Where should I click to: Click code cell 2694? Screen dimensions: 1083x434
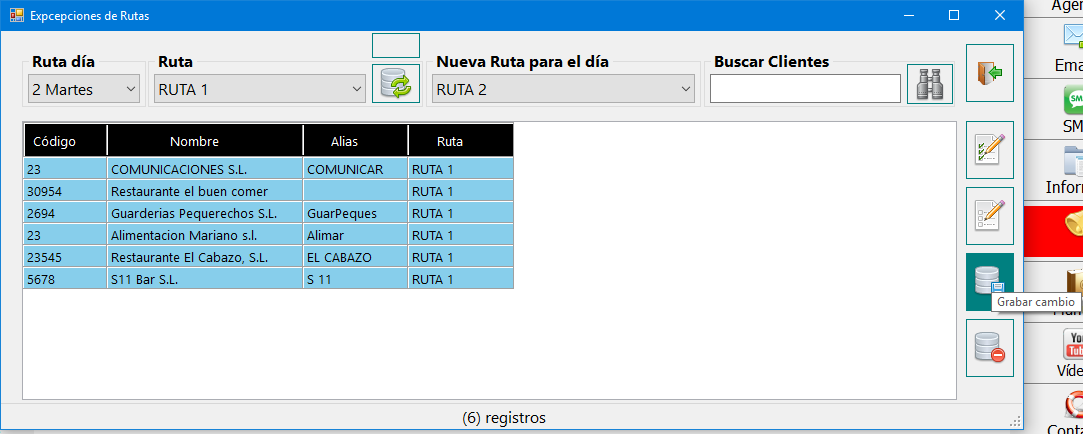65,214
